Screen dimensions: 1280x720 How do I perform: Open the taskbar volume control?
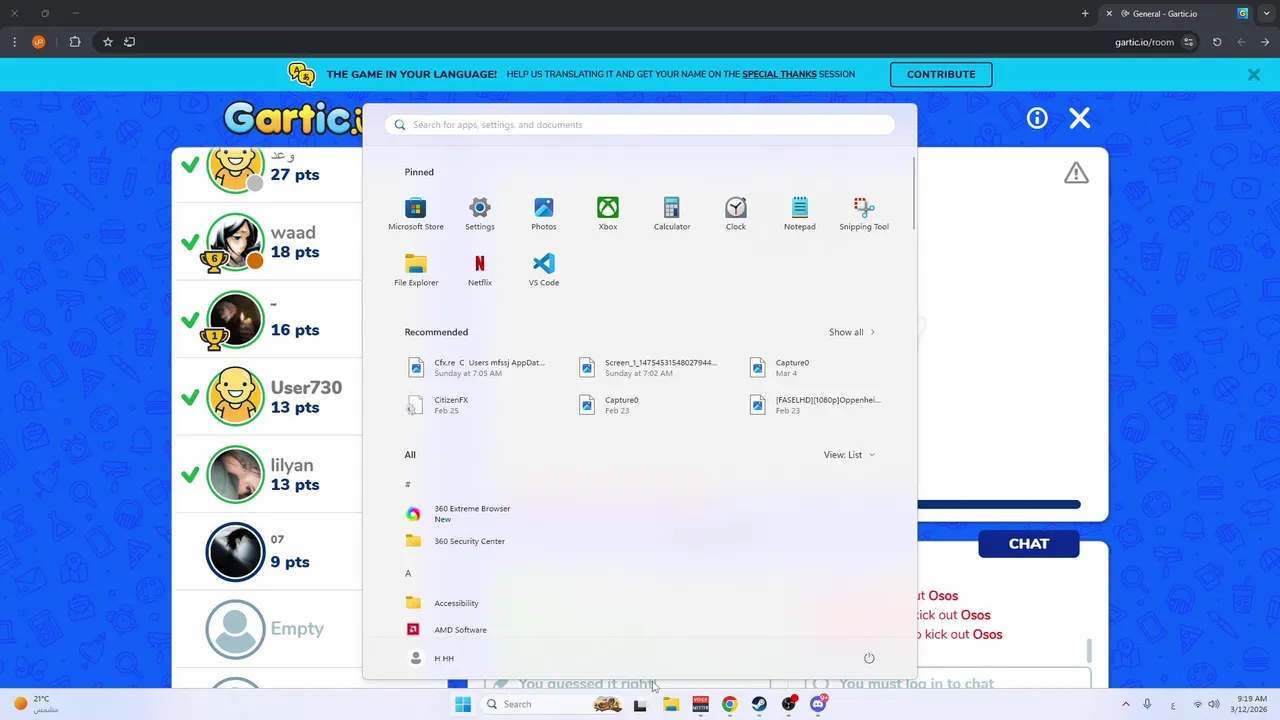(1214, 704)
